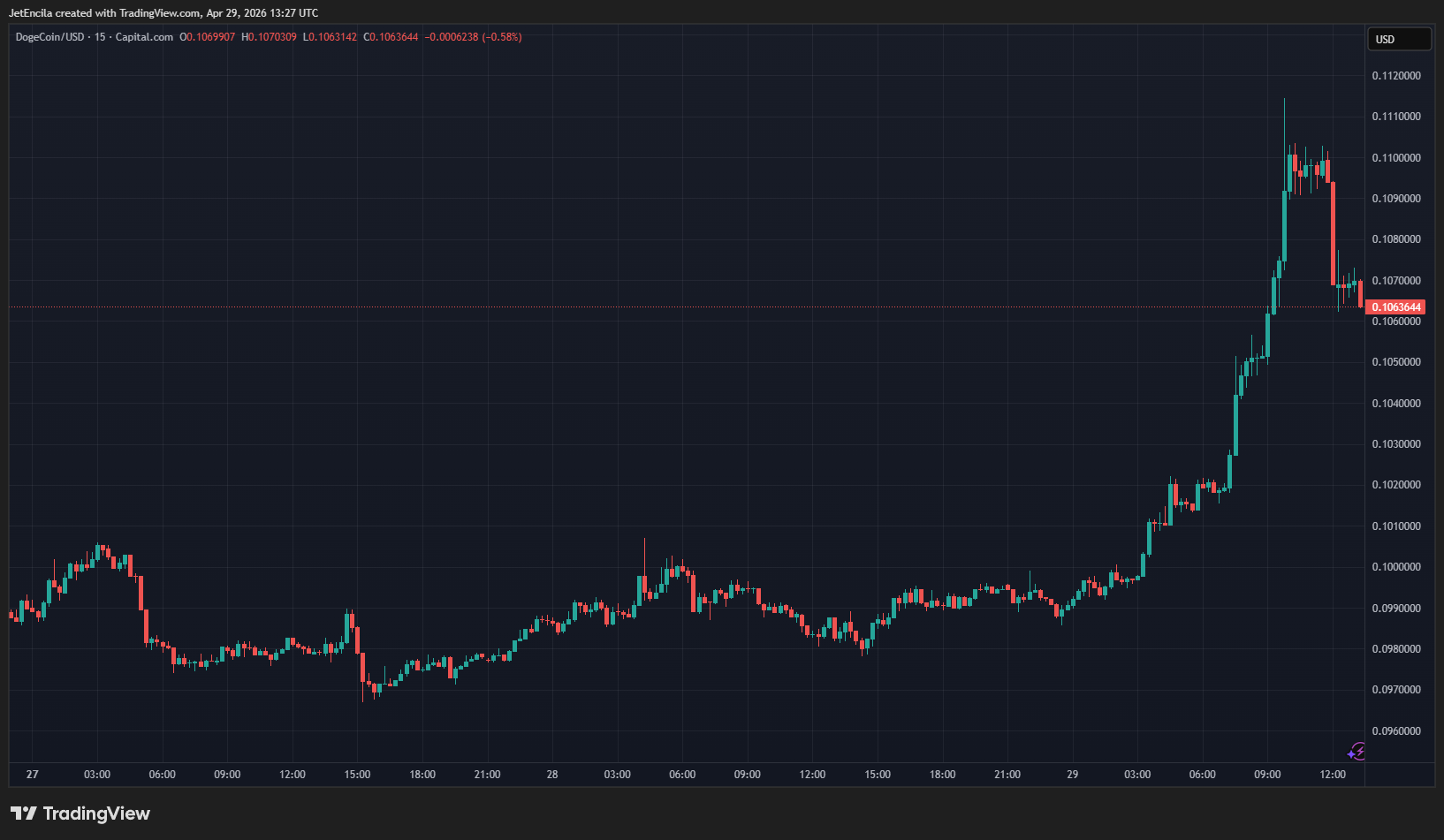Click the 0.1000000 price axis label
The width and height of the screenshot is (1444, 840).
[1395, 567]
